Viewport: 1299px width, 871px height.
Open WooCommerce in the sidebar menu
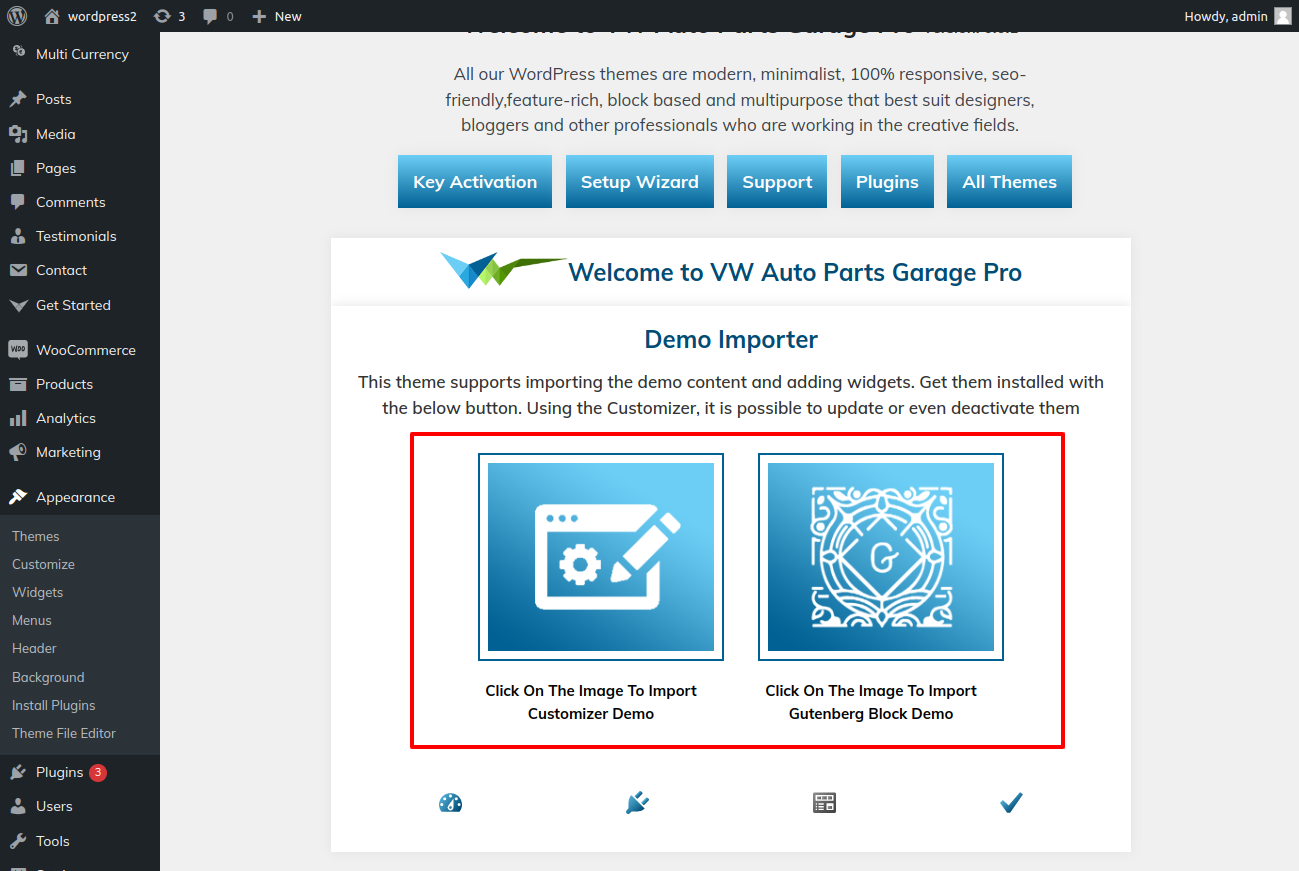[85, 350]
